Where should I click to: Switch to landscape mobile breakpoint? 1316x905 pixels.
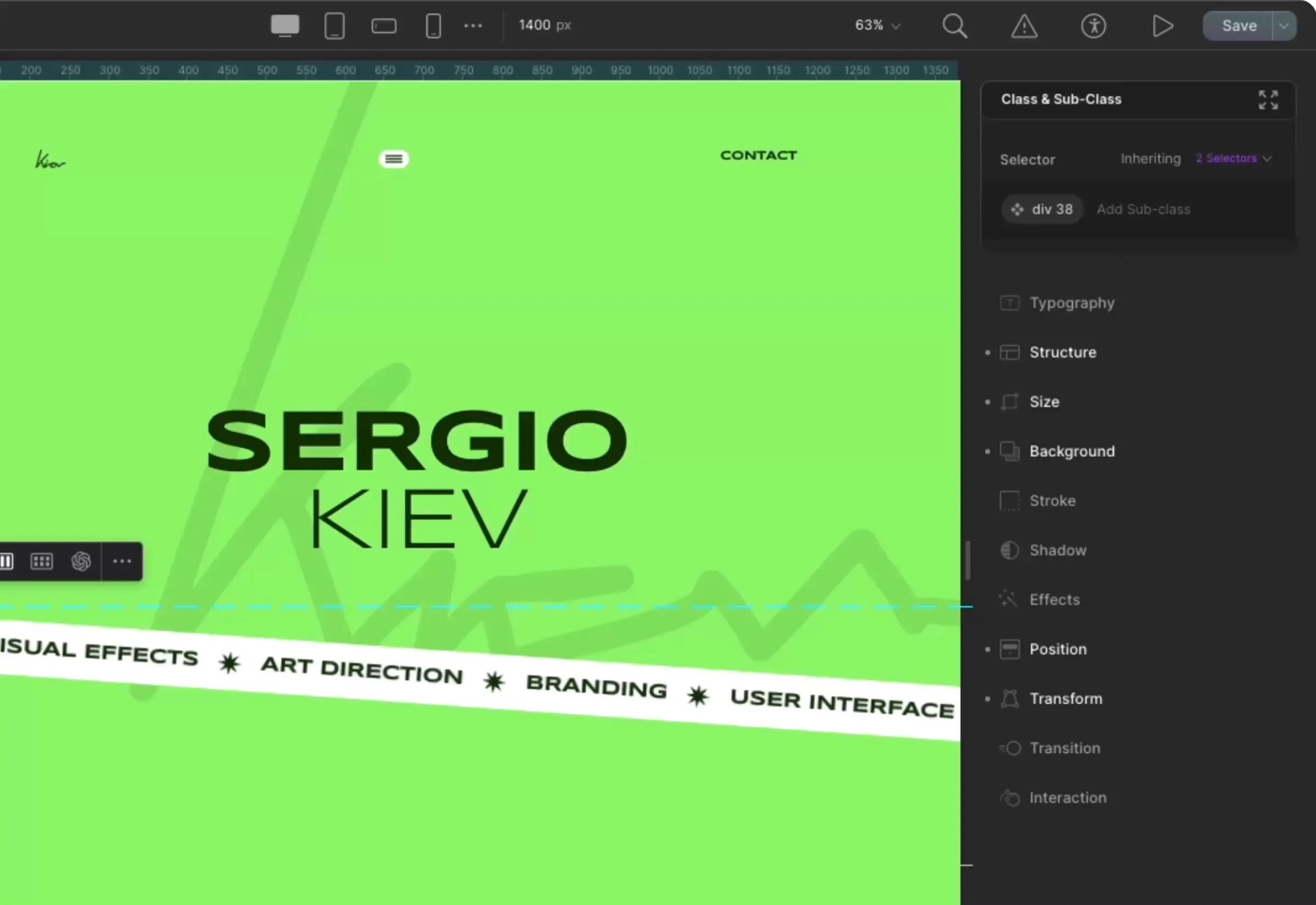tap(384, 26)
